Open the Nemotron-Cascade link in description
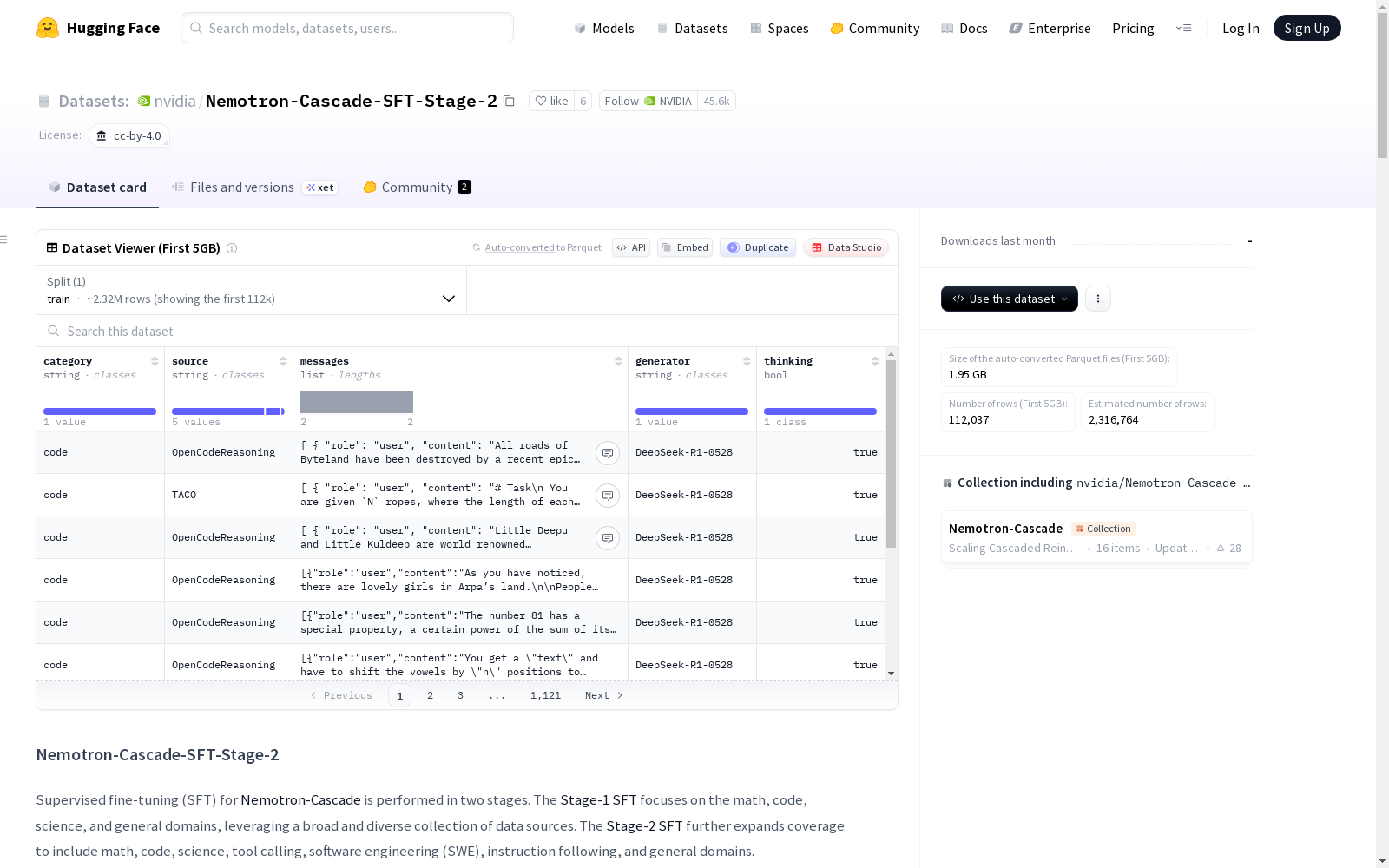Viewport: 1389px width, 868px height. (x=300, y=800)
